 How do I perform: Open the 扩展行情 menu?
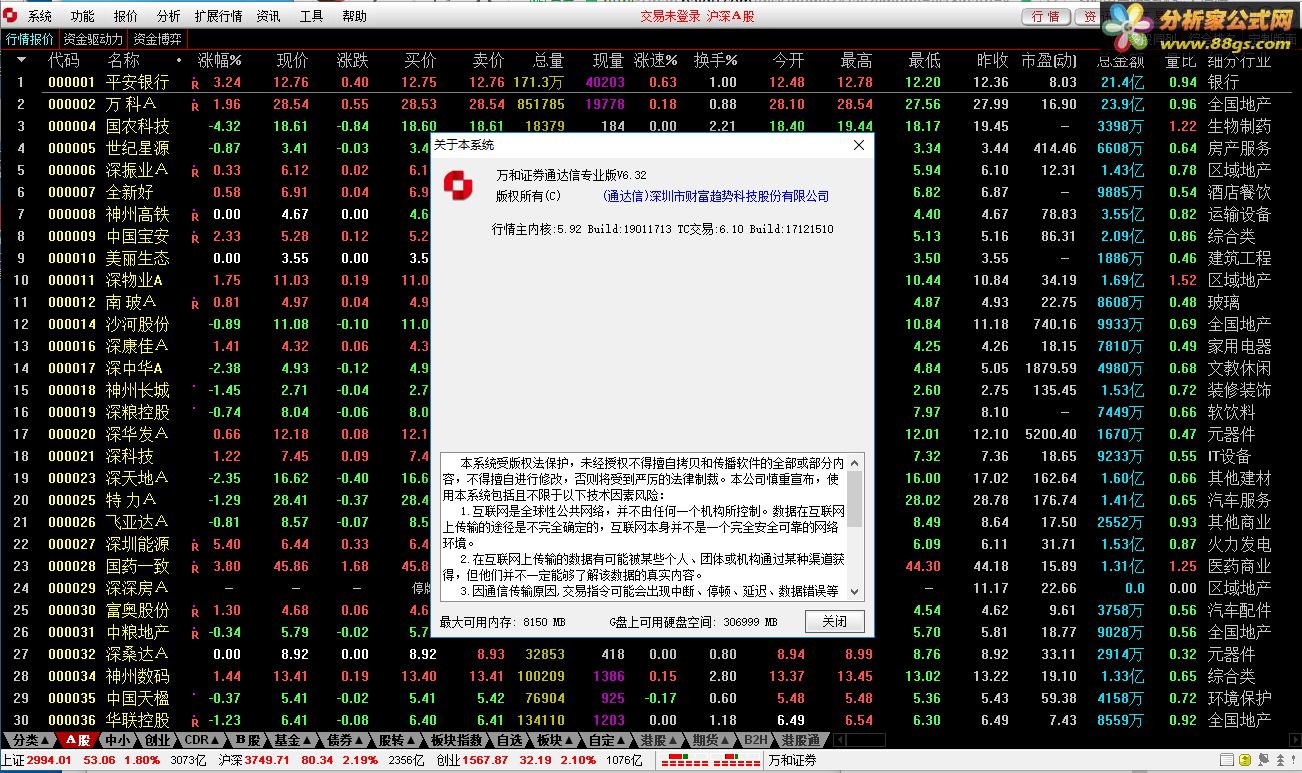pos(218,16)
